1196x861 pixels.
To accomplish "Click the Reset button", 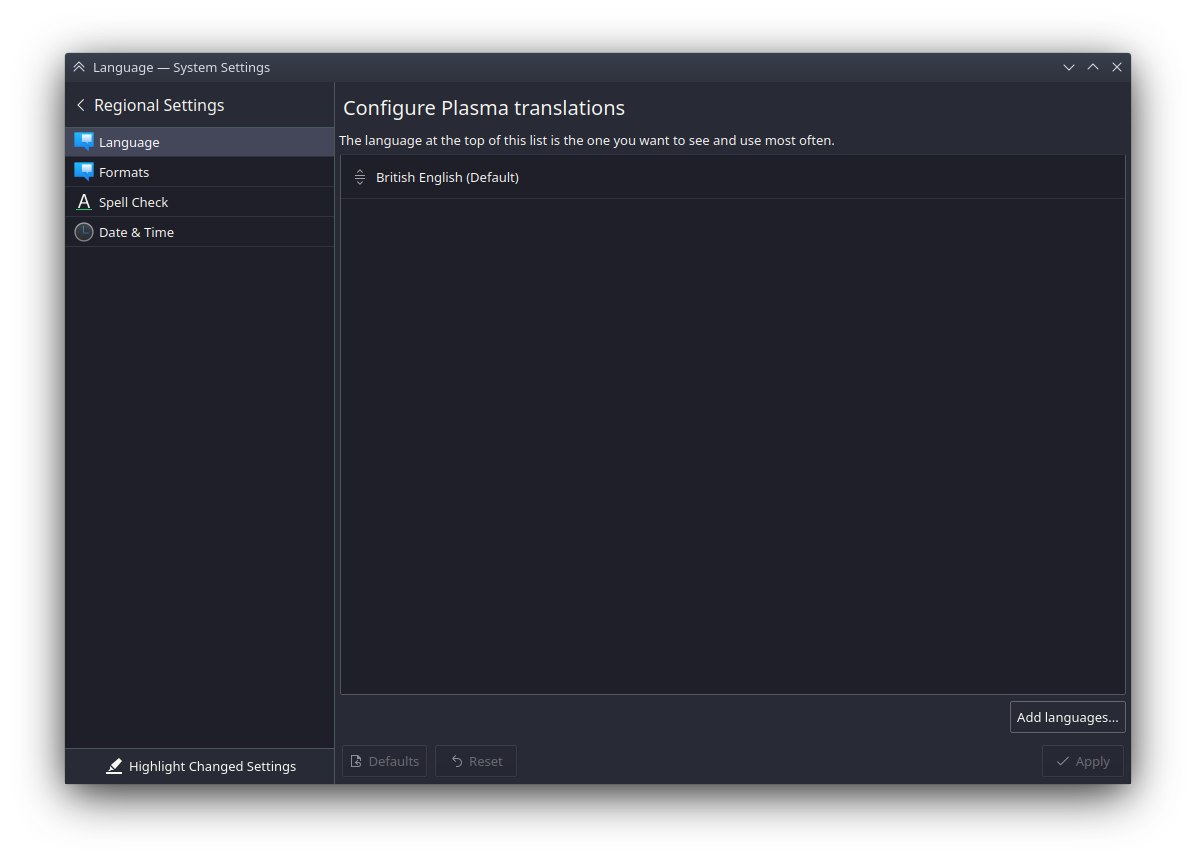I will pos(476,761).
